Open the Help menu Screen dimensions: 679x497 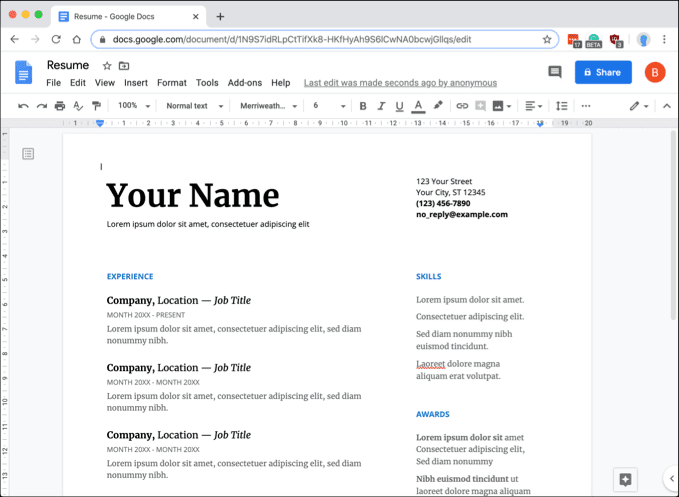pos(281,83)
